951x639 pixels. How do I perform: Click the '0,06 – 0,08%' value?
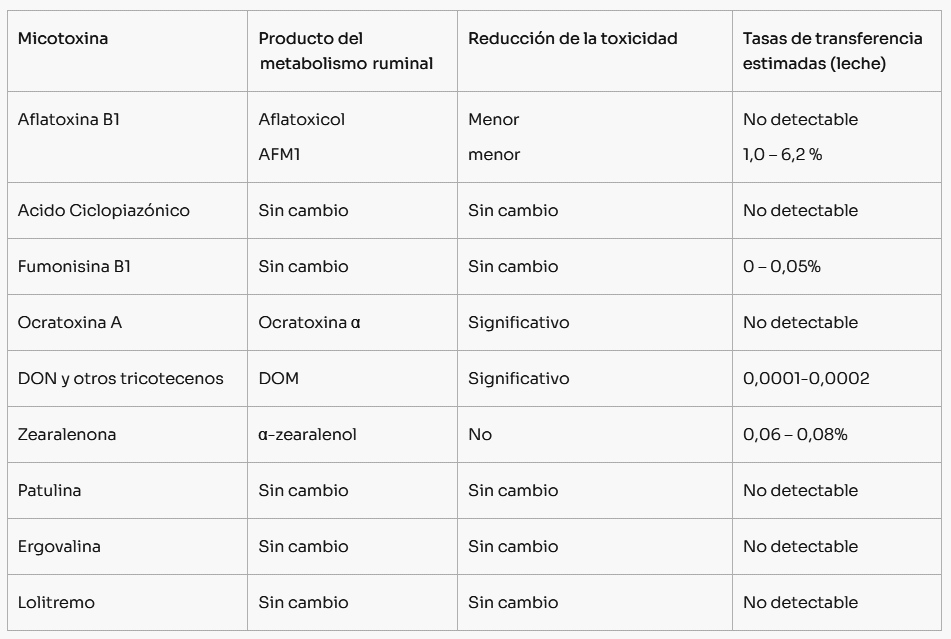coord(795,435)
